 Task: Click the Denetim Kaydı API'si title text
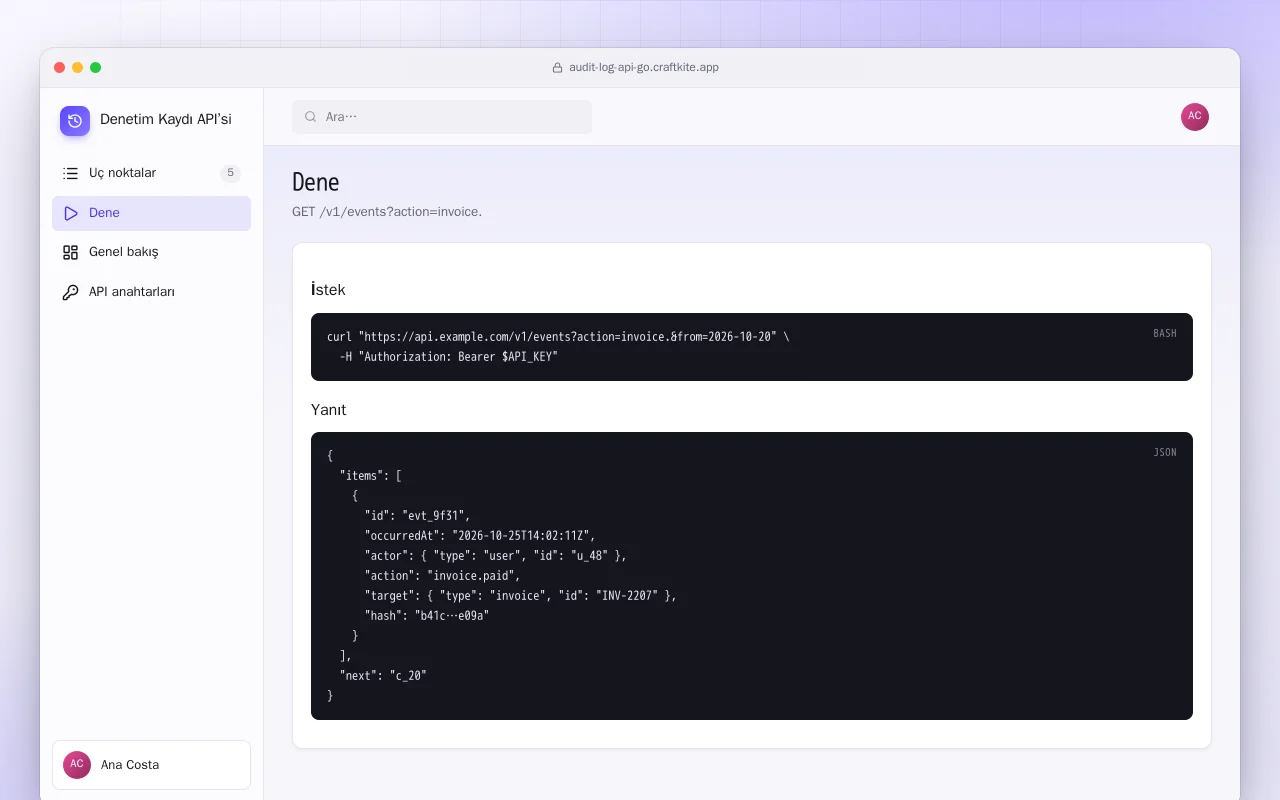[x=166, y=120]
